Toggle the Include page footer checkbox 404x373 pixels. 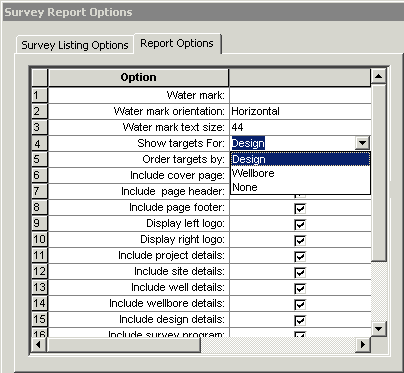300,209
